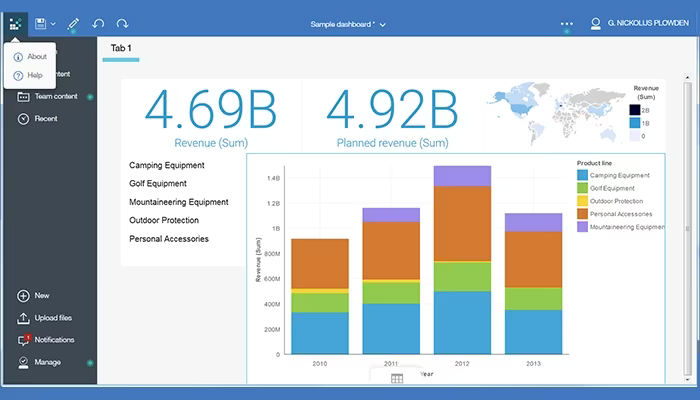Click the dashboard scrollbar up arrow

688,78
